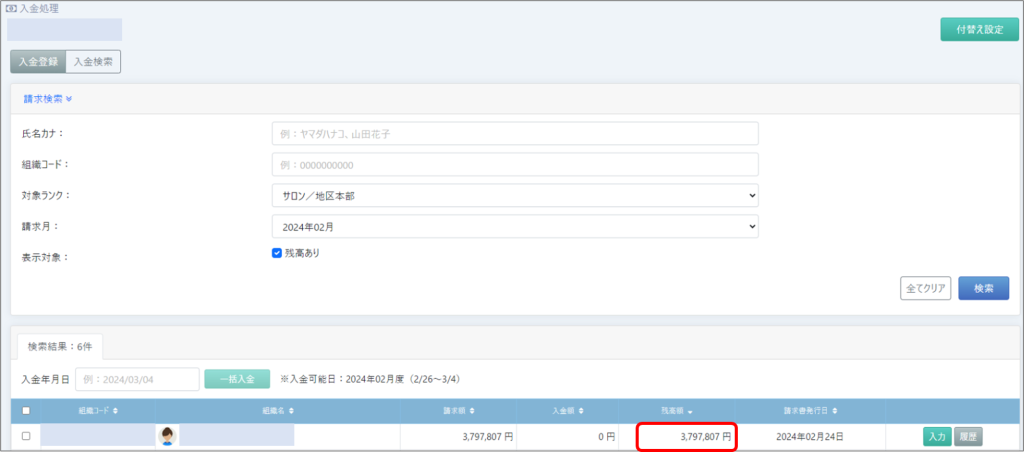Check the first result row checkbox
The image size is (1024, 452).
click(26, 436)
